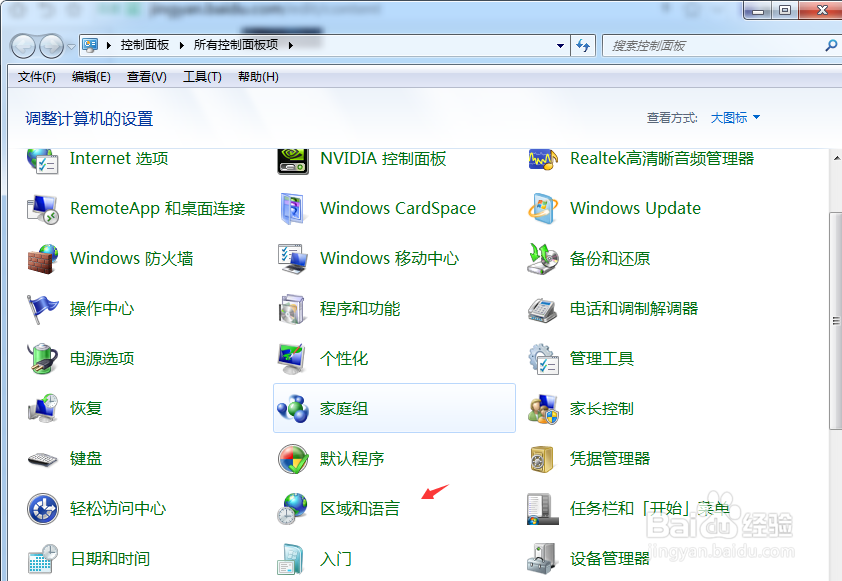
Task: Expand arrow after 控制面板 breadcrumb
Action: coord(182,45)
